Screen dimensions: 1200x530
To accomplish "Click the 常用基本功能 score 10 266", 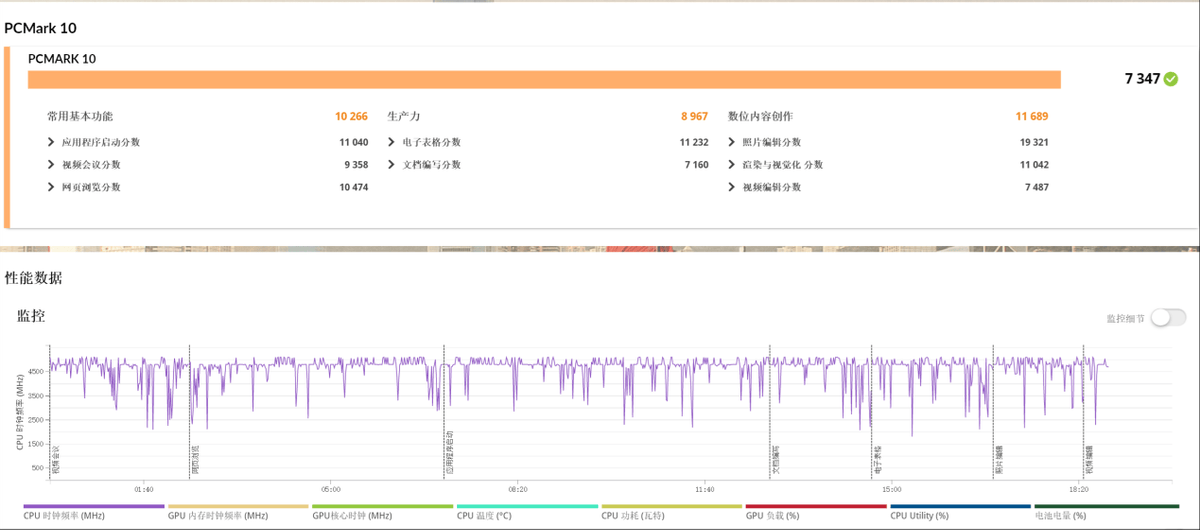I will [x=351, y=116].
